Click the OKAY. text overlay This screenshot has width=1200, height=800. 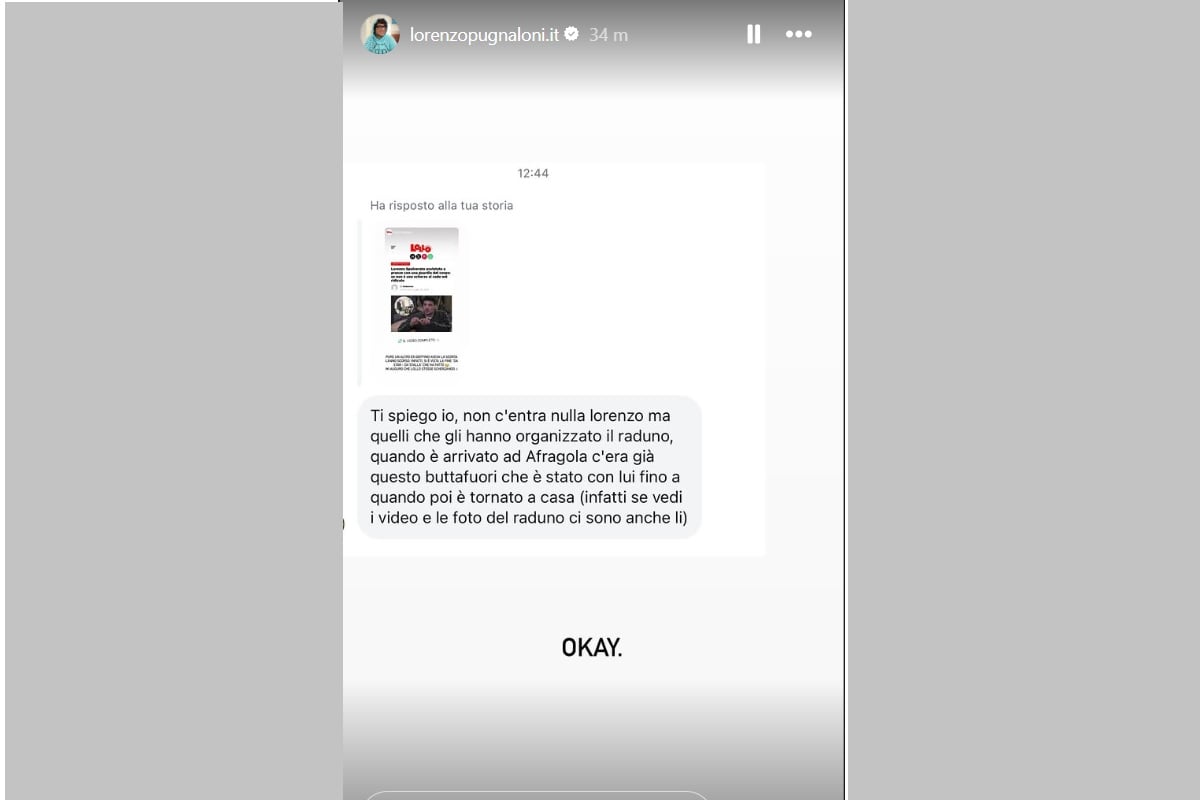(592, 647)
